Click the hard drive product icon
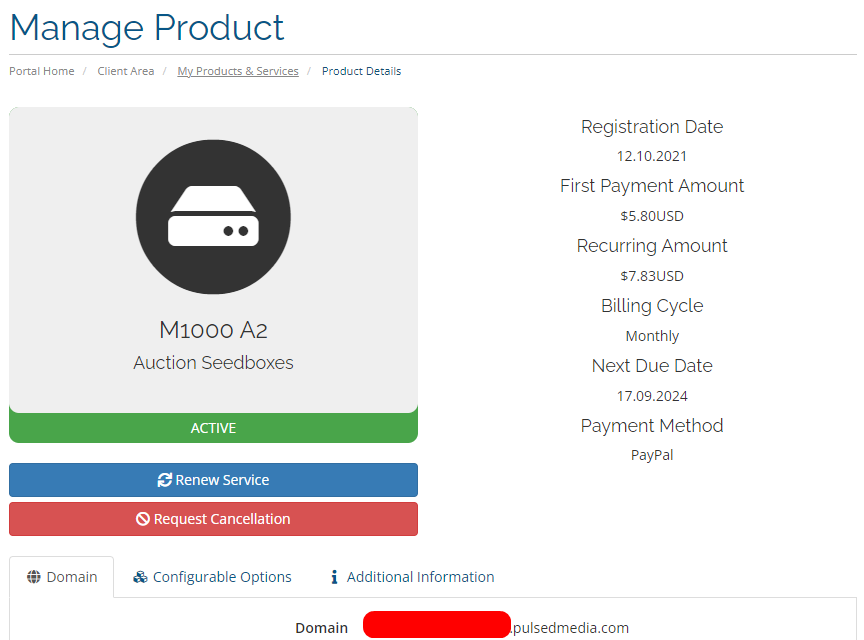 click(x=213, y=217)
